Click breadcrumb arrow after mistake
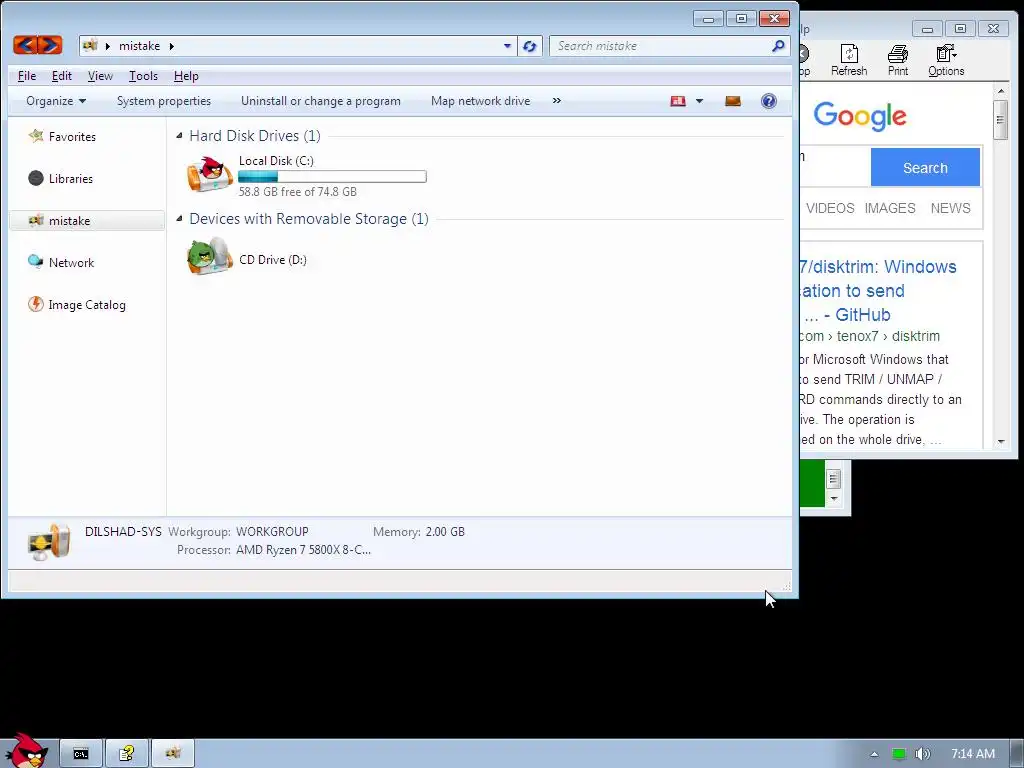This screenshot has height=768, width=1024. click(172, 46)
